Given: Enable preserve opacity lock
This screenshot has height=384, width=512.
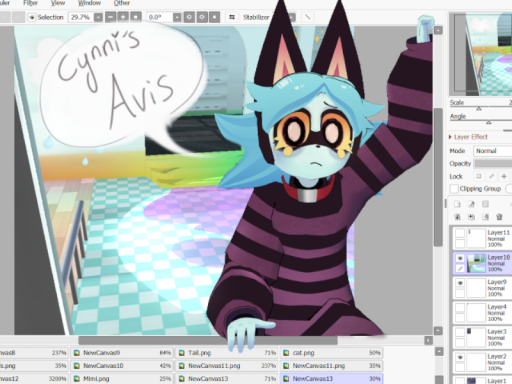Looking at the screenshot, I should [x=479, y=176].
